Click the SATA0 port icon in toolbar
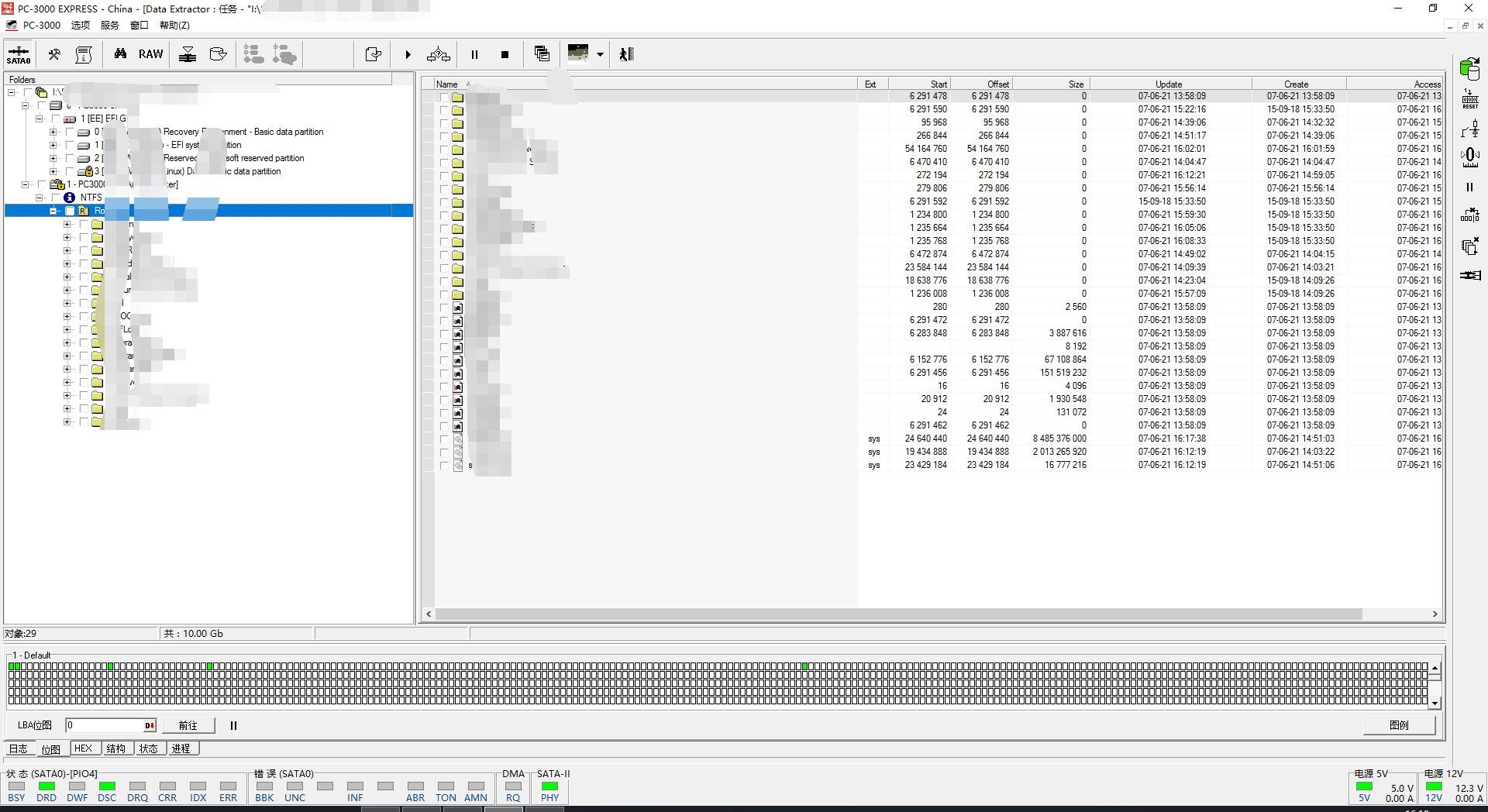The image size is (1488, 812). [x=19, y=54]
